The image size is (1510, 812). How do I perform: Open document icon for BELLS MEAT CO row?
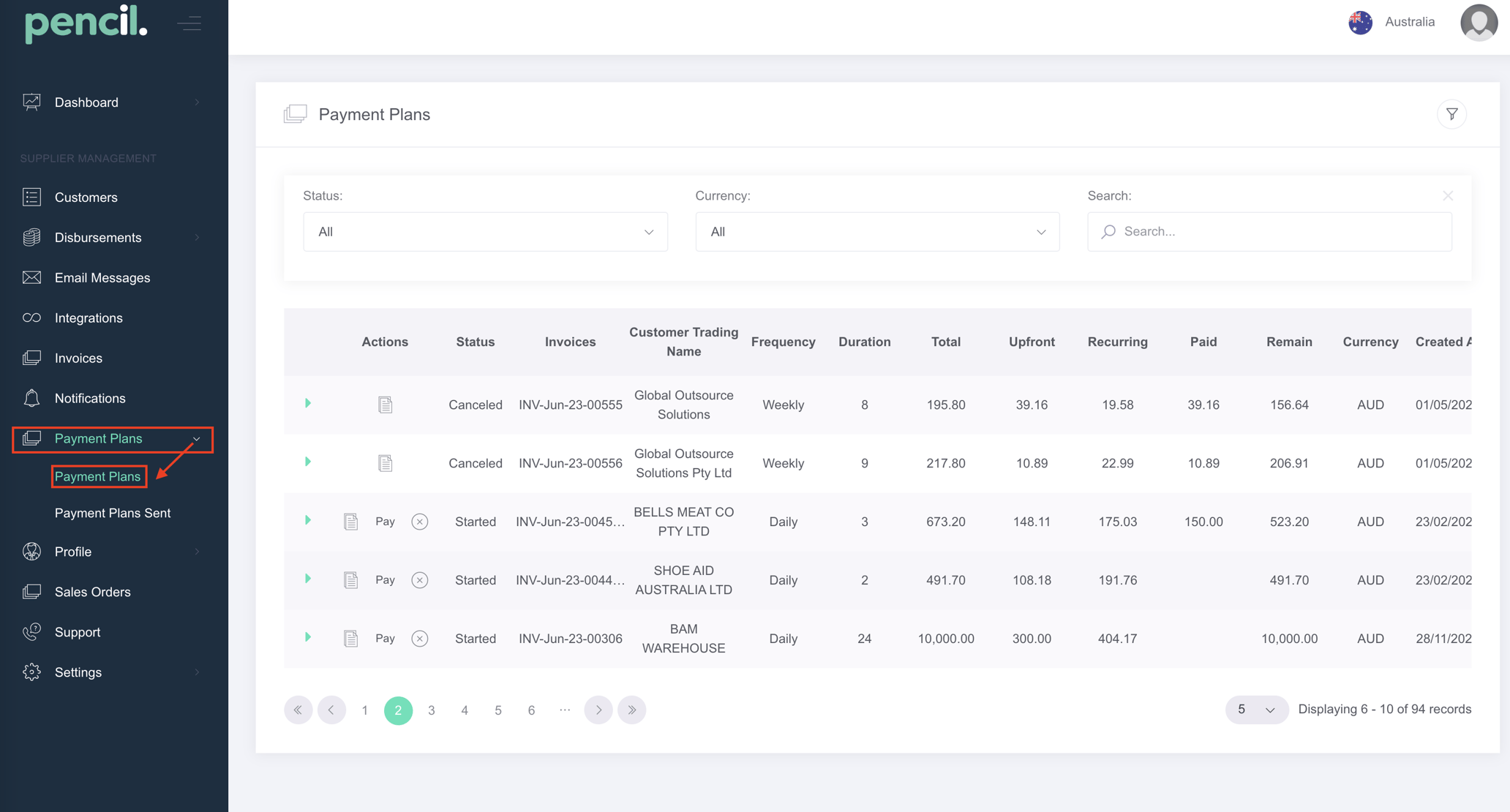click(x=350, y=522)
